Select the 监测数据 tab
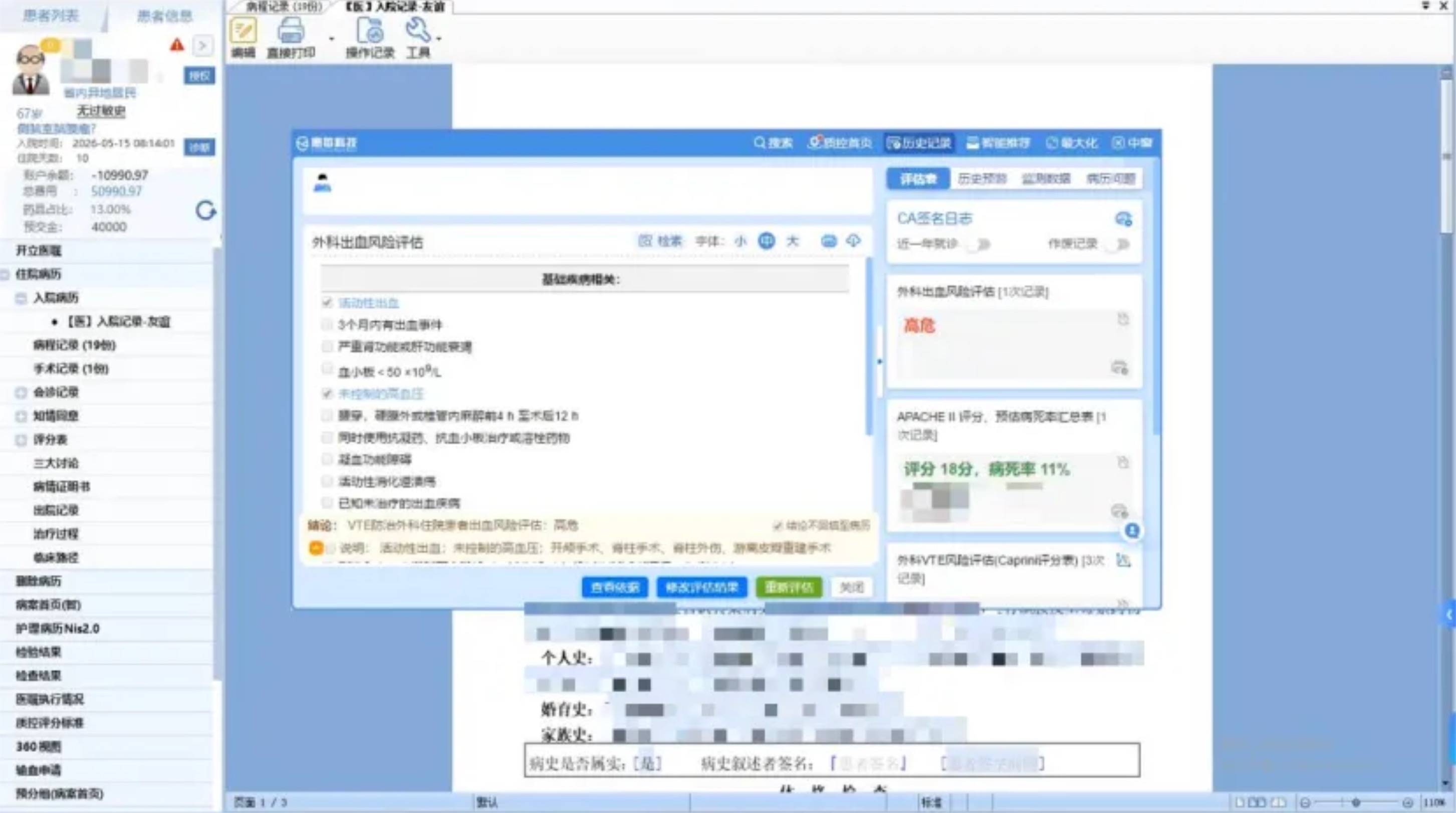This screenshot has width=1456, height=813. 1046,179
